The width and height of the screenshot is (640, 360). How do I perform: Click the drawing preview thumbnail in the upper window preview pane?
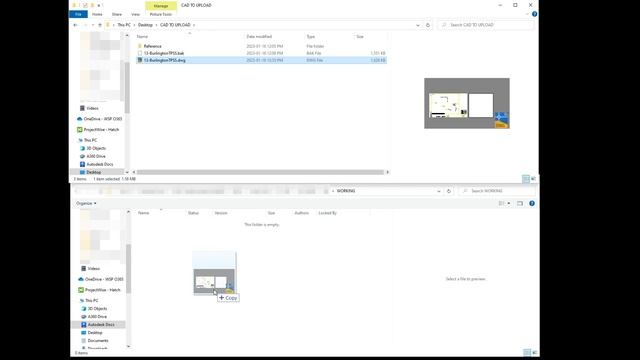(x=467, y=103)
